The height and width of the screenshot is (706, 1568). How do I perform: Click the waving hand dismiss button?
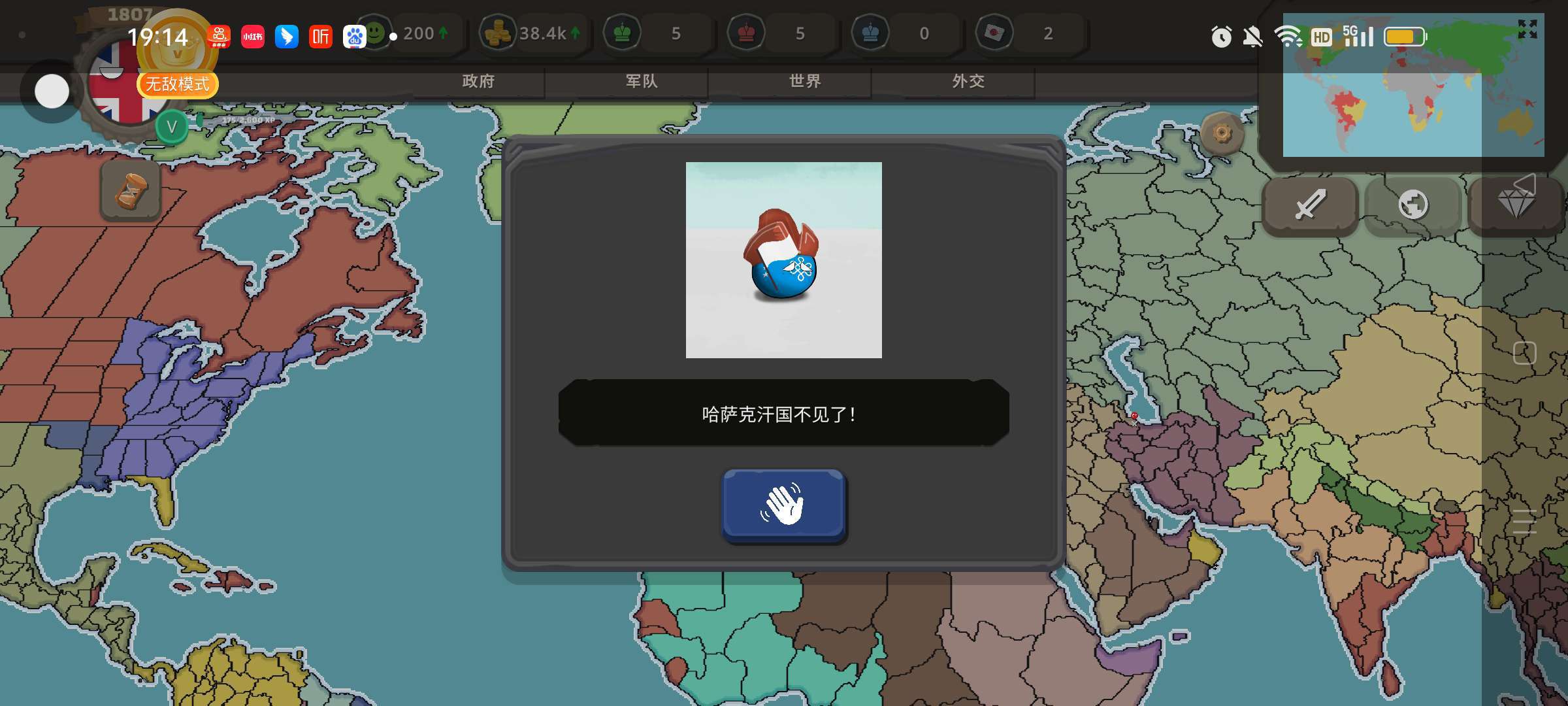coord(783,505)
